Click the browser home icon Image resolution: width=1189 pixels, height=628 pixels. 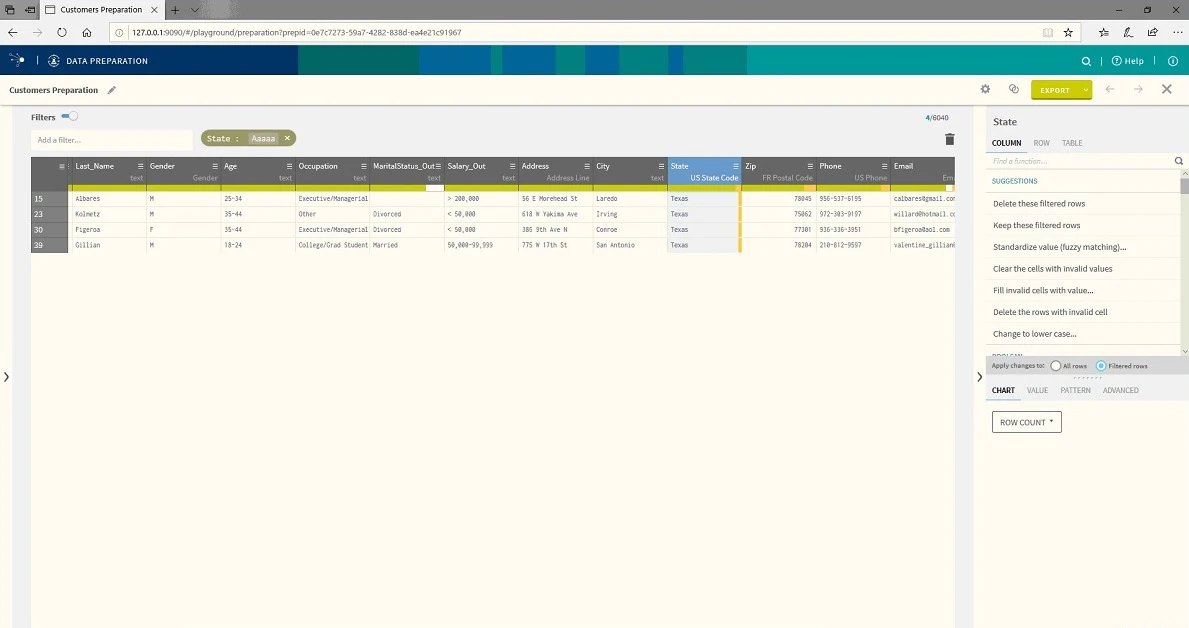87,33
